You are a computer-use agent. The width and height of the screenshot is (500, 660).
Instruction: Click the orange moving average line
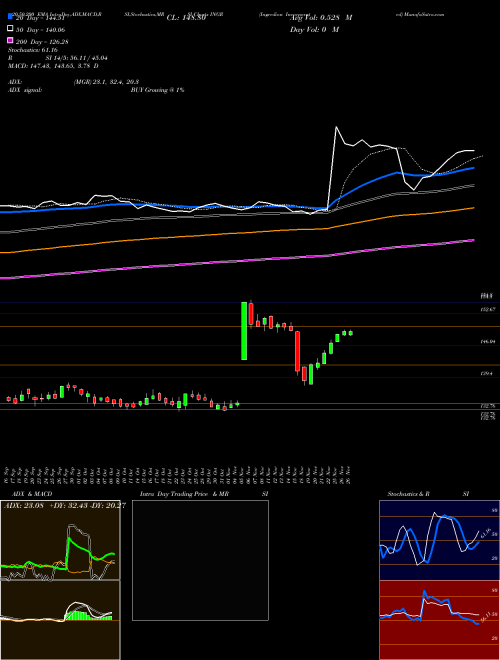[237, 233]
